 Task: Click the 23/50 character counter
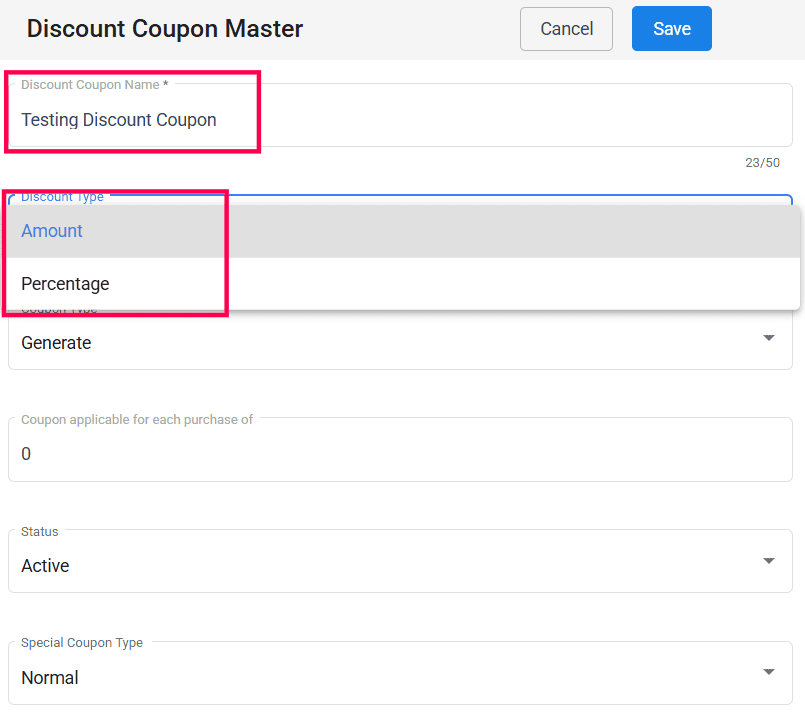click(762, 162)
